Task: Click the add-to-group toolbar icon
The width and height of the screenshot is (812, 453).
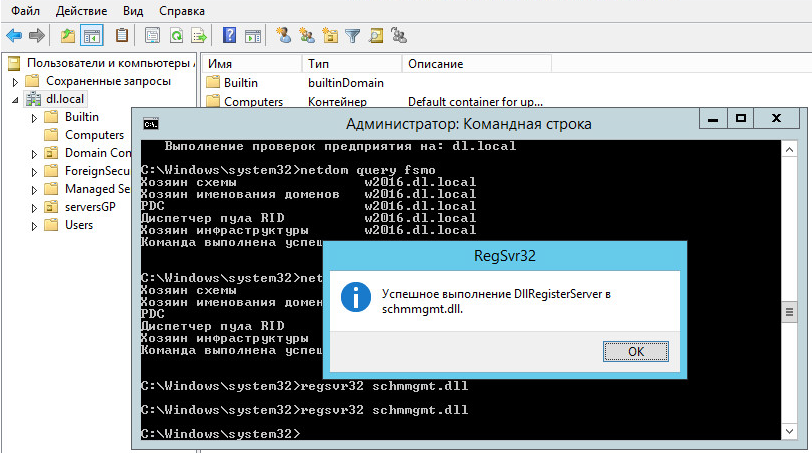Action: [399, 36]
